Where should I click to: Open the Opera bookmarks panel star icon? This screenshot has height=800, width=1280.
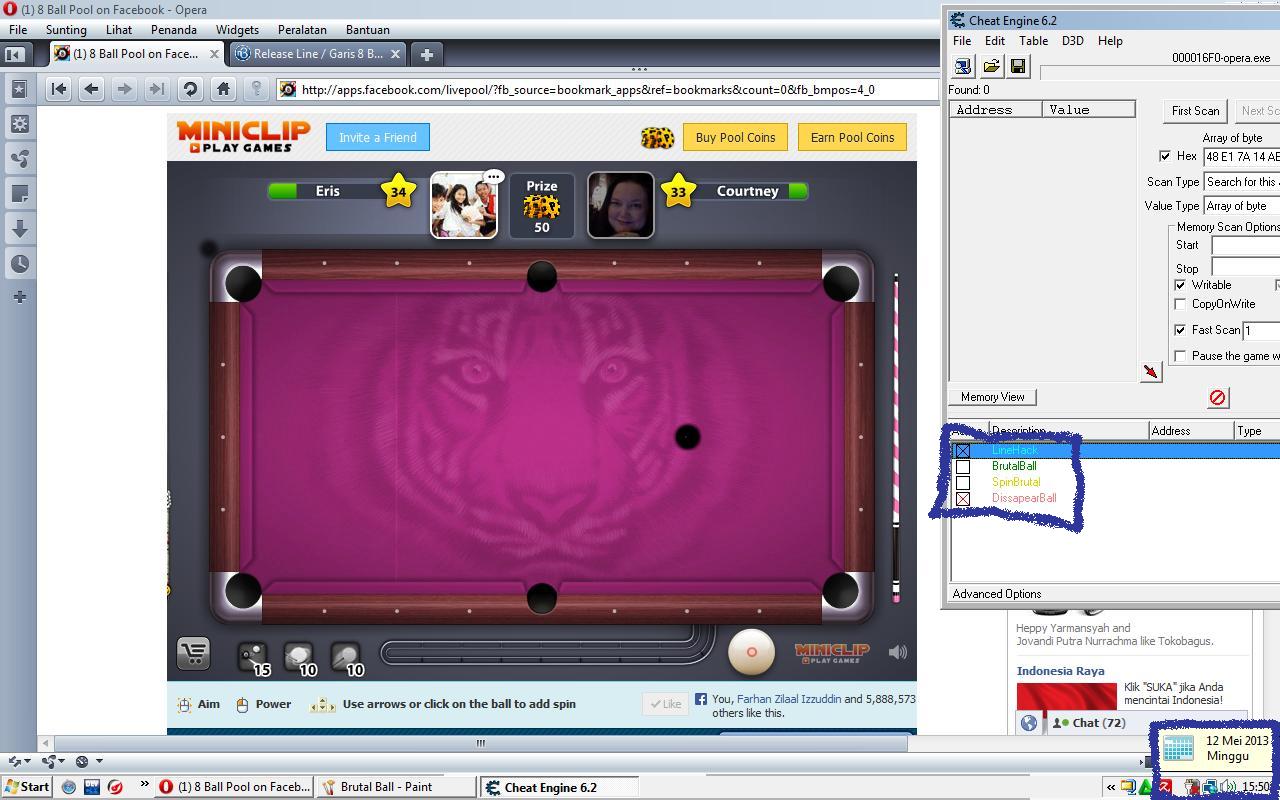coord(19,89)
